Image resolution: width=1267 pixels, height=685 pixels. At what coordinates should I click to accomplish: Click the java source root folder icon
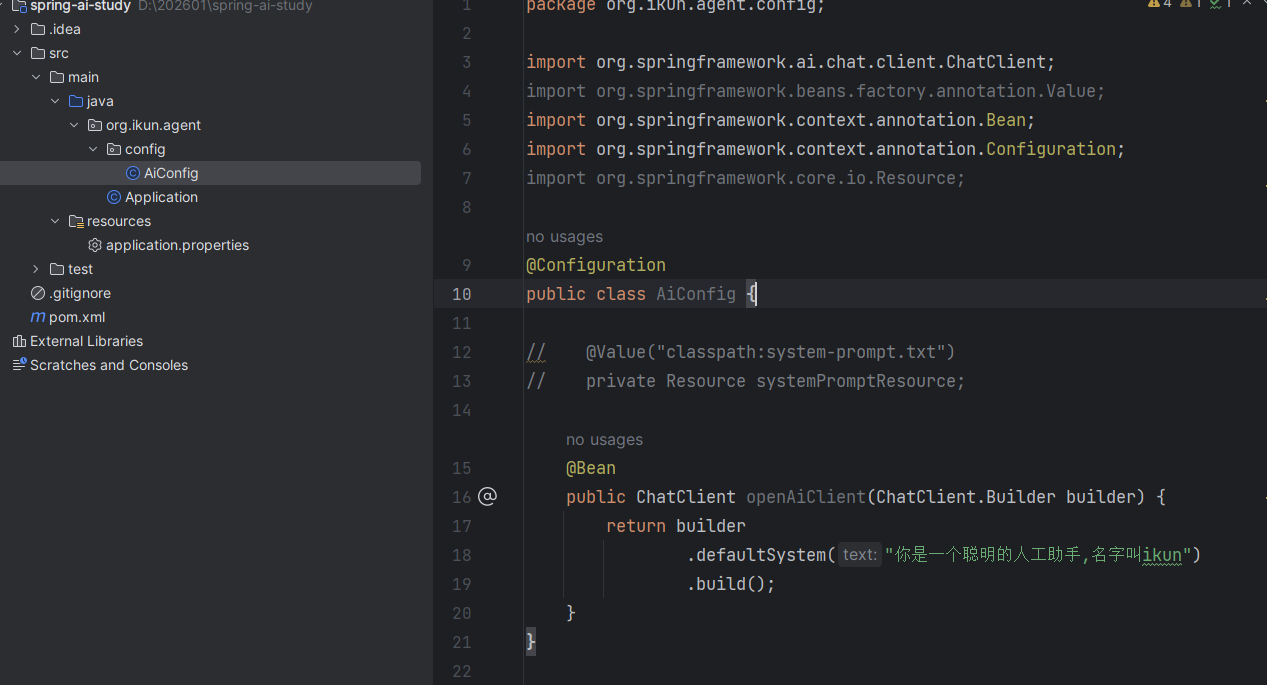pyautogui.click(x=76, y=101)
